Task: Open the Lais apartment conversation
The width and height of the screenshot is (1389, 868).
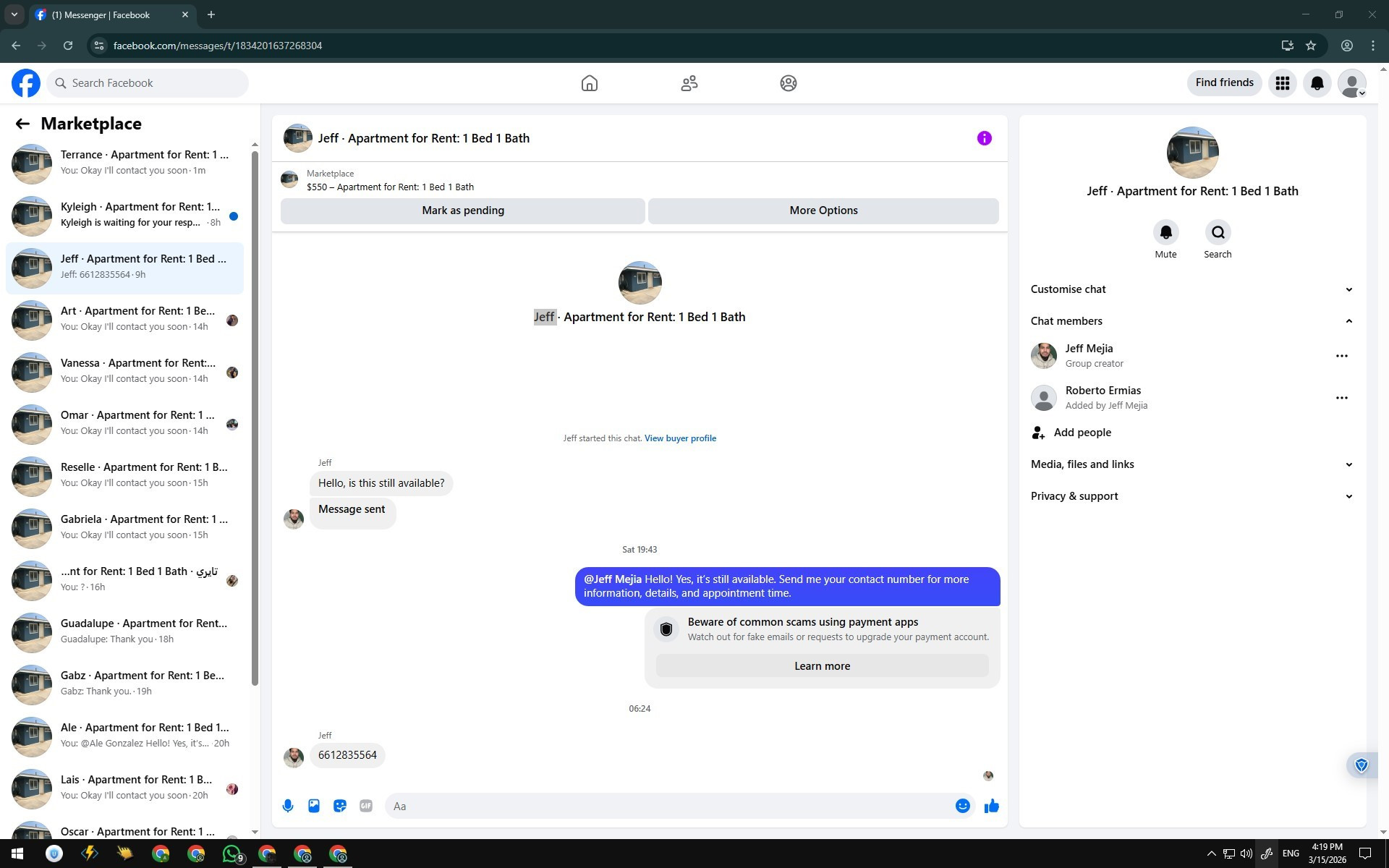Action: (x=125, y=789)
